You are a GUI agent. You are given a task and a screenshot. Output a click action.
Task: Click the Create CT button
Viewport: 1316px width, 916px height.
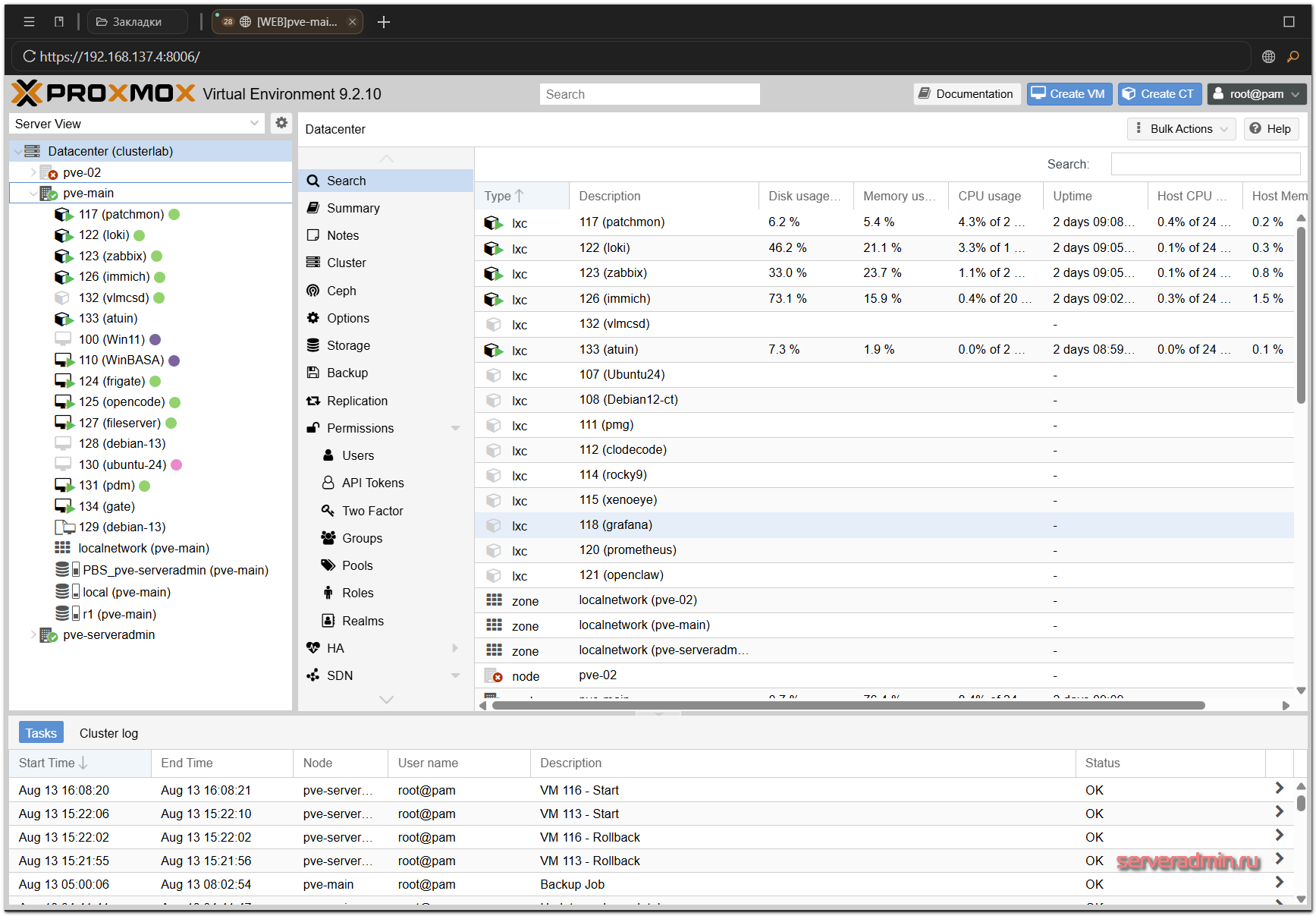1160,94
